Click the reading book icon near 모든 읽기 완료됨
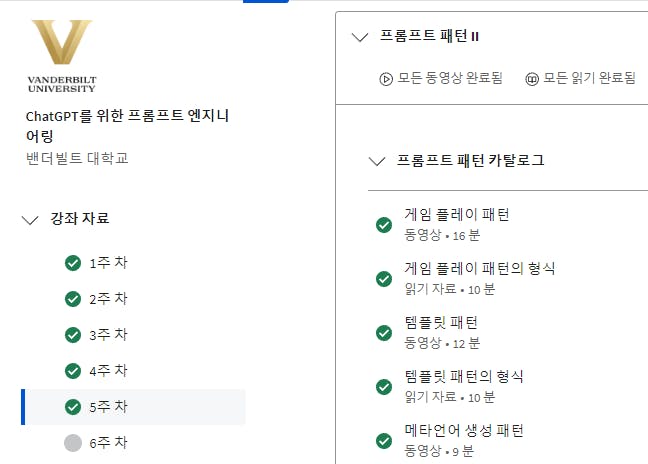This screenshot has width=648, height=464. click(x=531, y=79)
